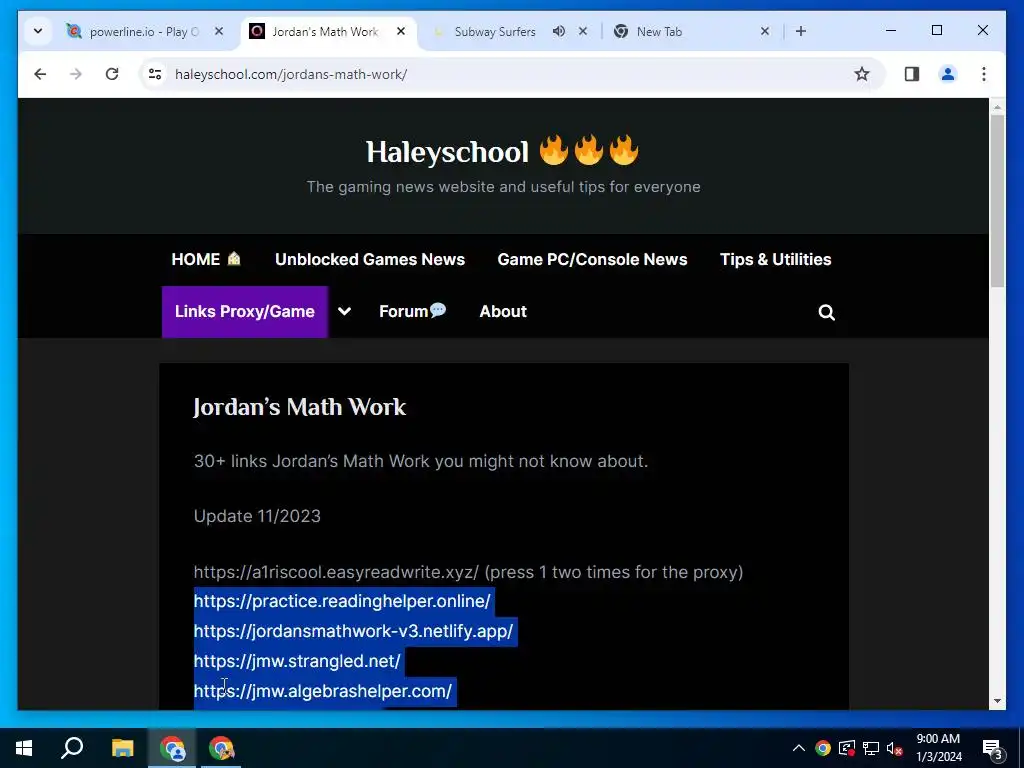Open the muted volume tray icon
The height and width of the screenshot is (768, 1024).
[895, 749]
